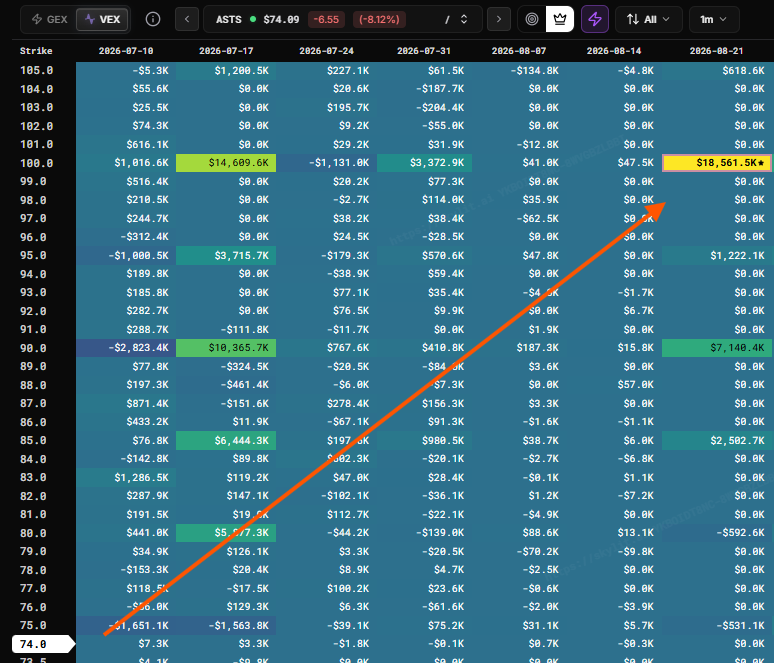Select the $2,502.7K cell
The width and height of the screenshot is (774, 663).
[x=718, y=440]
